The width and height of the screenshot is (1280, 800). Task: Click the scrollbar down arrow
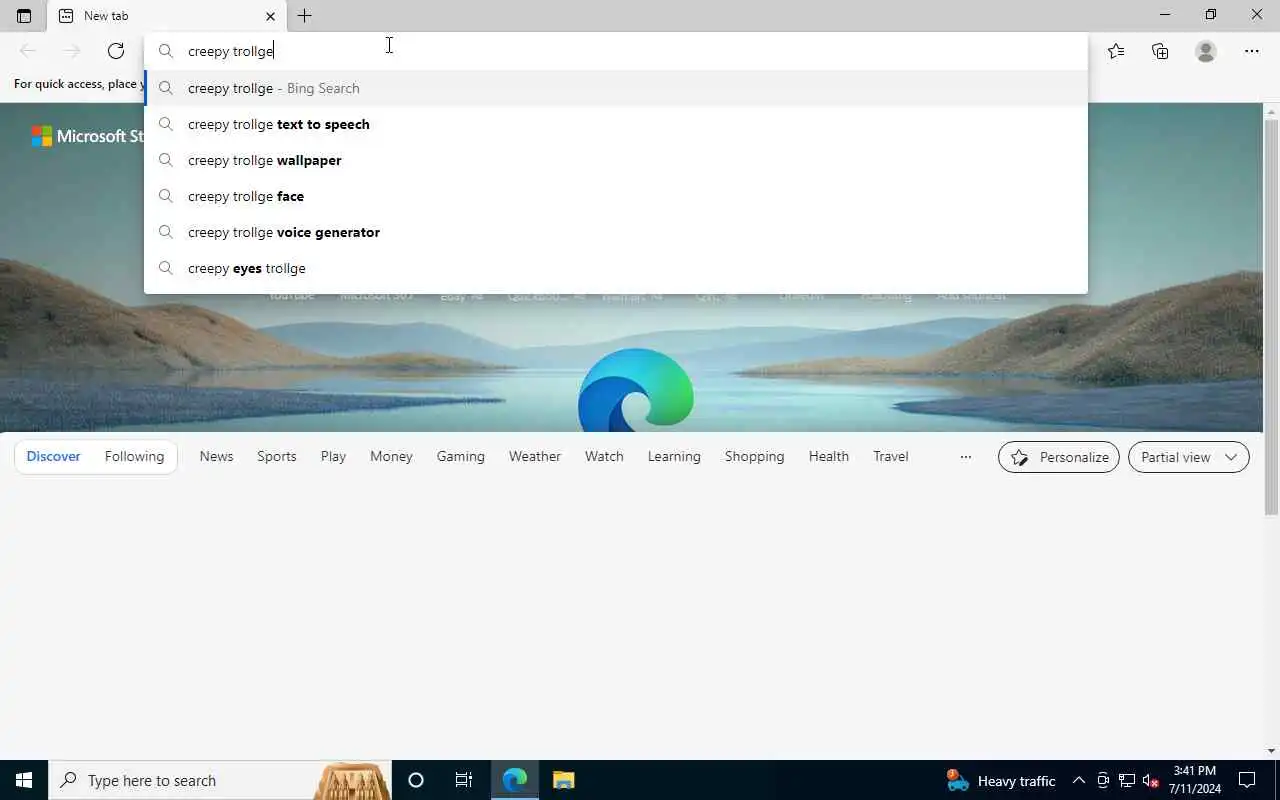(1271, 751)
